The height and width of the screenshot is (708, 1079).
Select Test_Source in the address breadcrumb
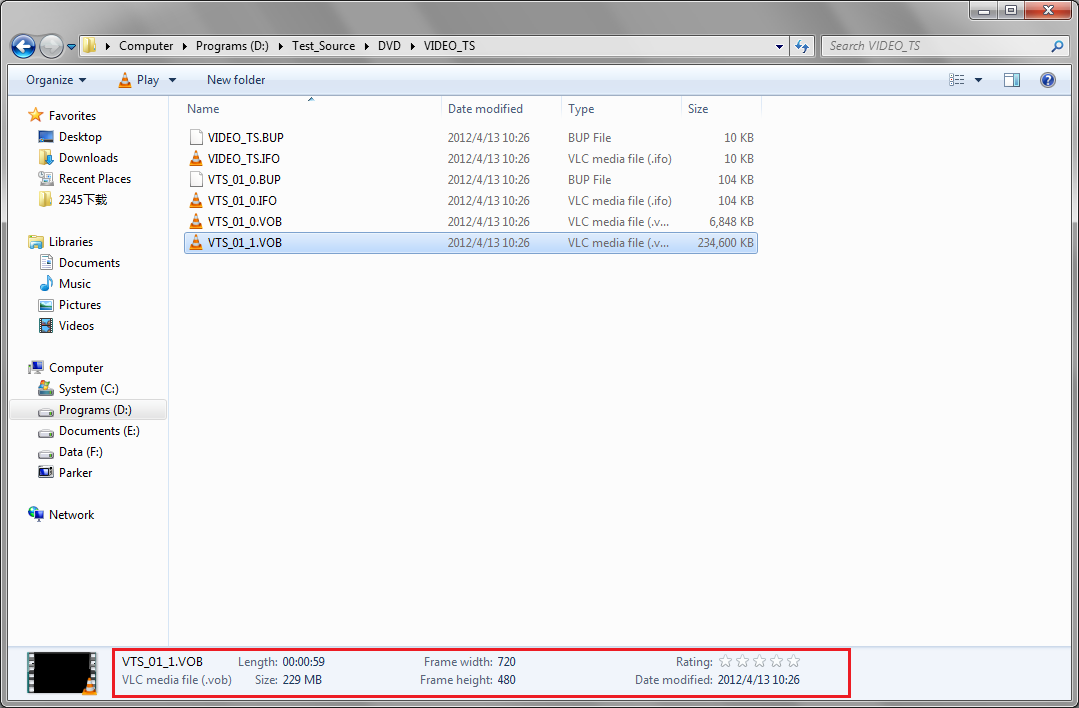[323, 46]
